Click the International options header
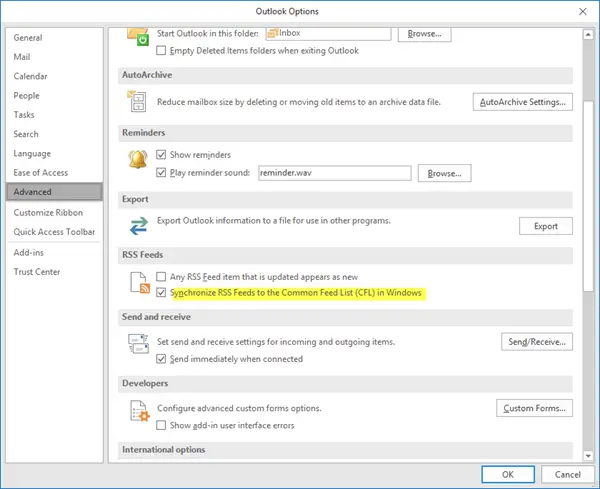This screenshot has width=600, height=489. pyautogui.click(x=345, y=450)
